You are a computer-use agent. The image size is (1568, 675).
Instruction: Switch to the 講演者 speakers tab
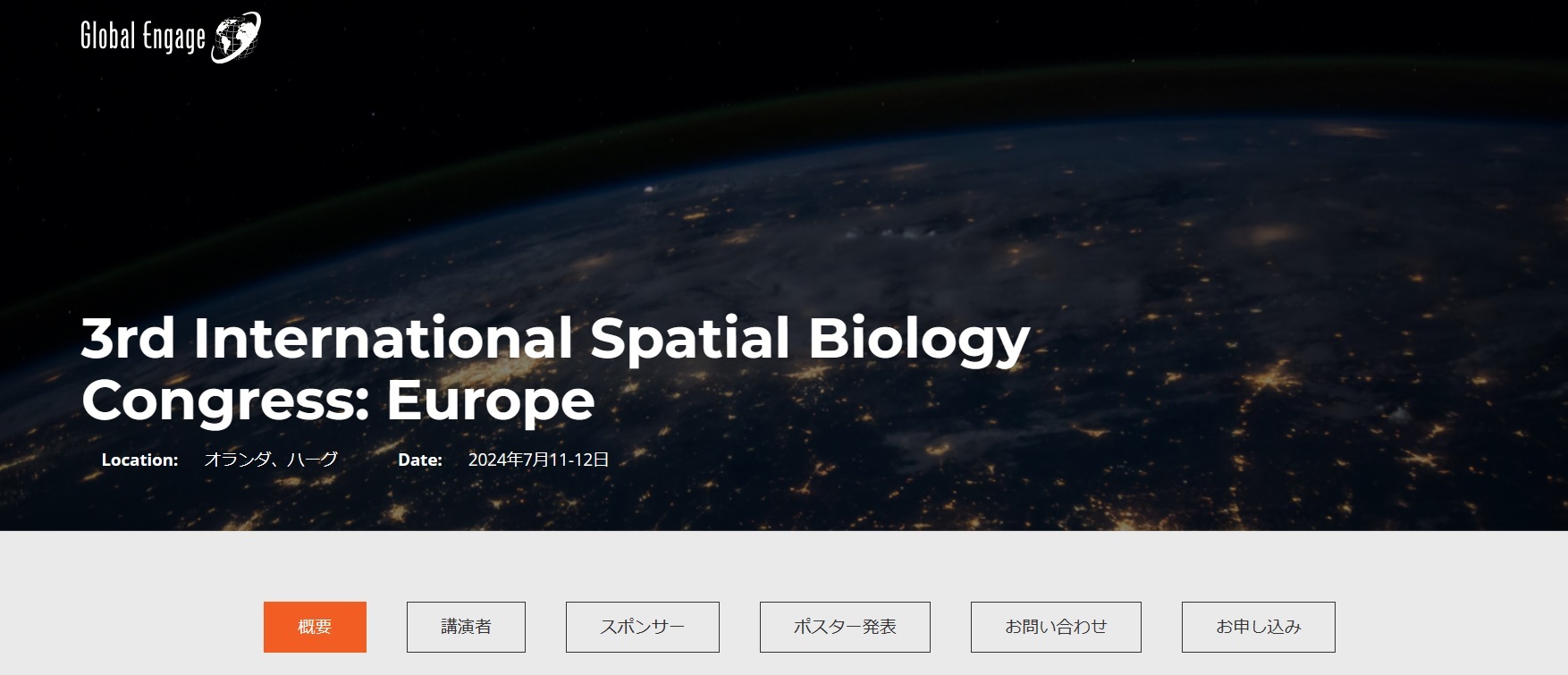coord(466,627)
